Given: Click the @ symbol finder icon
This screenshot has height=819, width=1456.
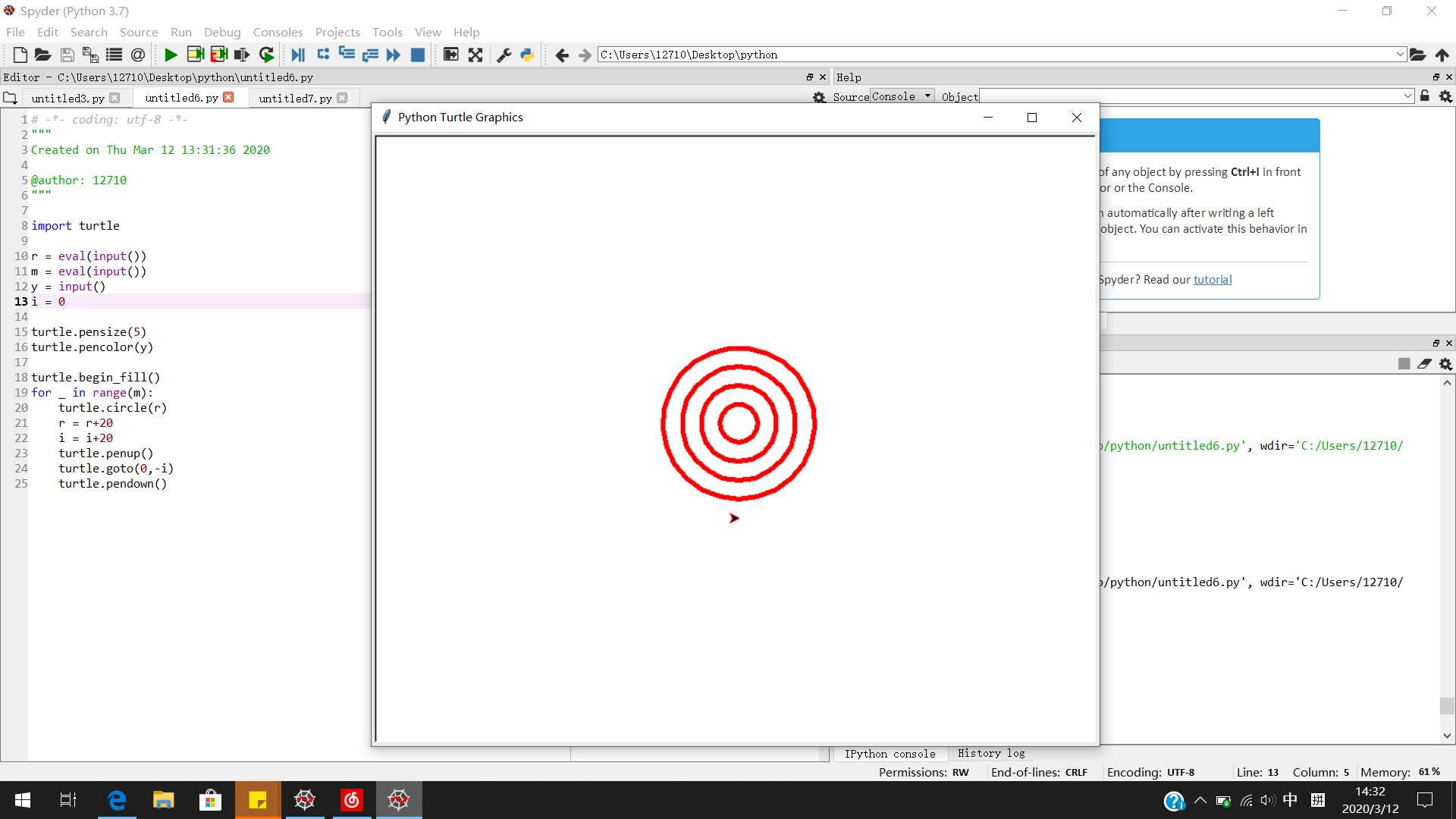Looking at the screenshot, I should (x=137, y=55).
